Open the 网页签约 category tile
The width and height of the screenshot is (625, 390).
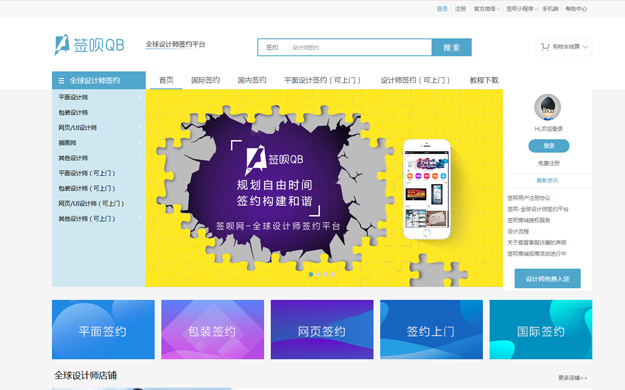322,329
